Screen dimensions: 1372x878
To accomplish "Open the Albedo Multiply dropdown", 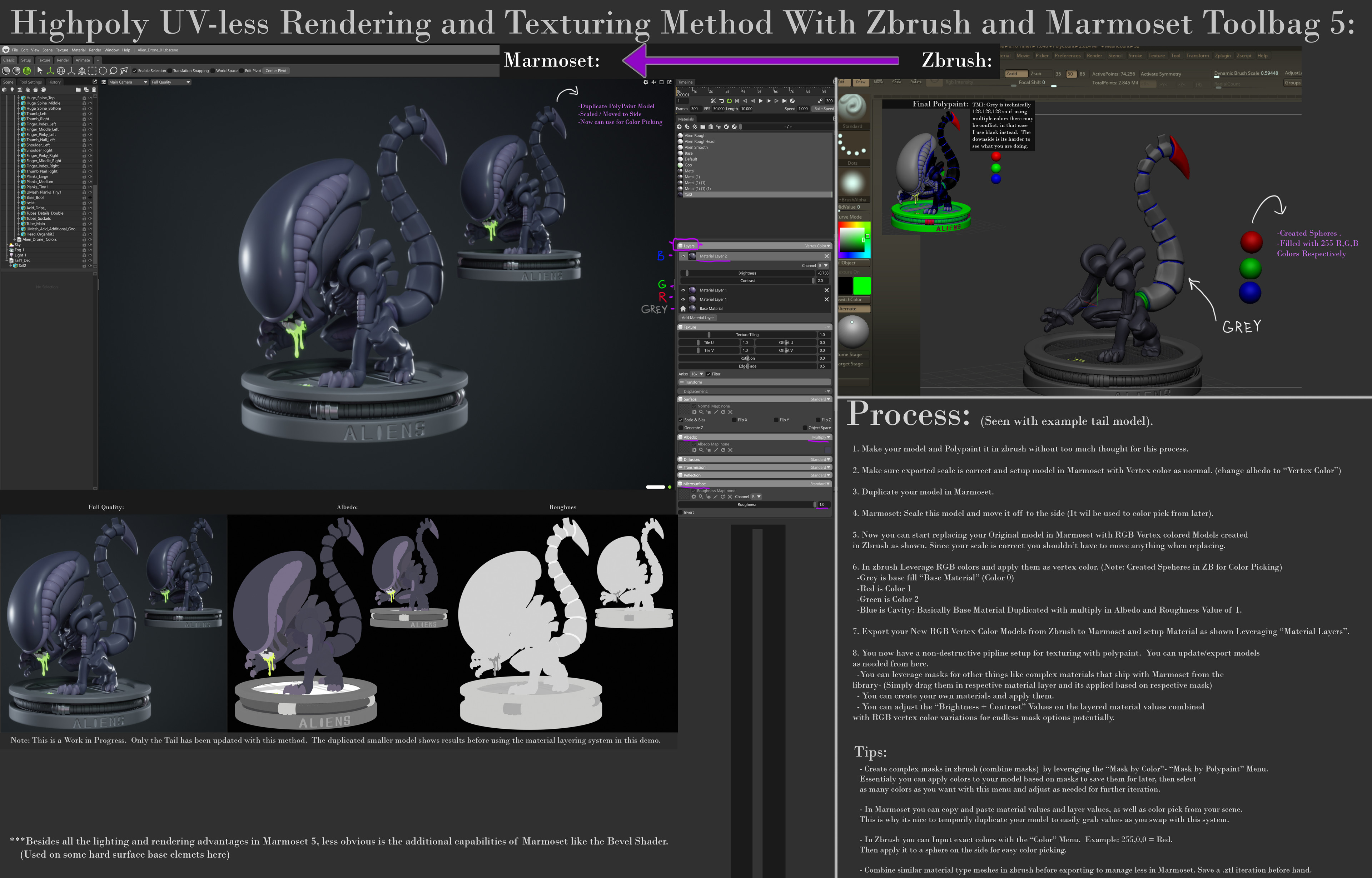I will click(821, 437).
